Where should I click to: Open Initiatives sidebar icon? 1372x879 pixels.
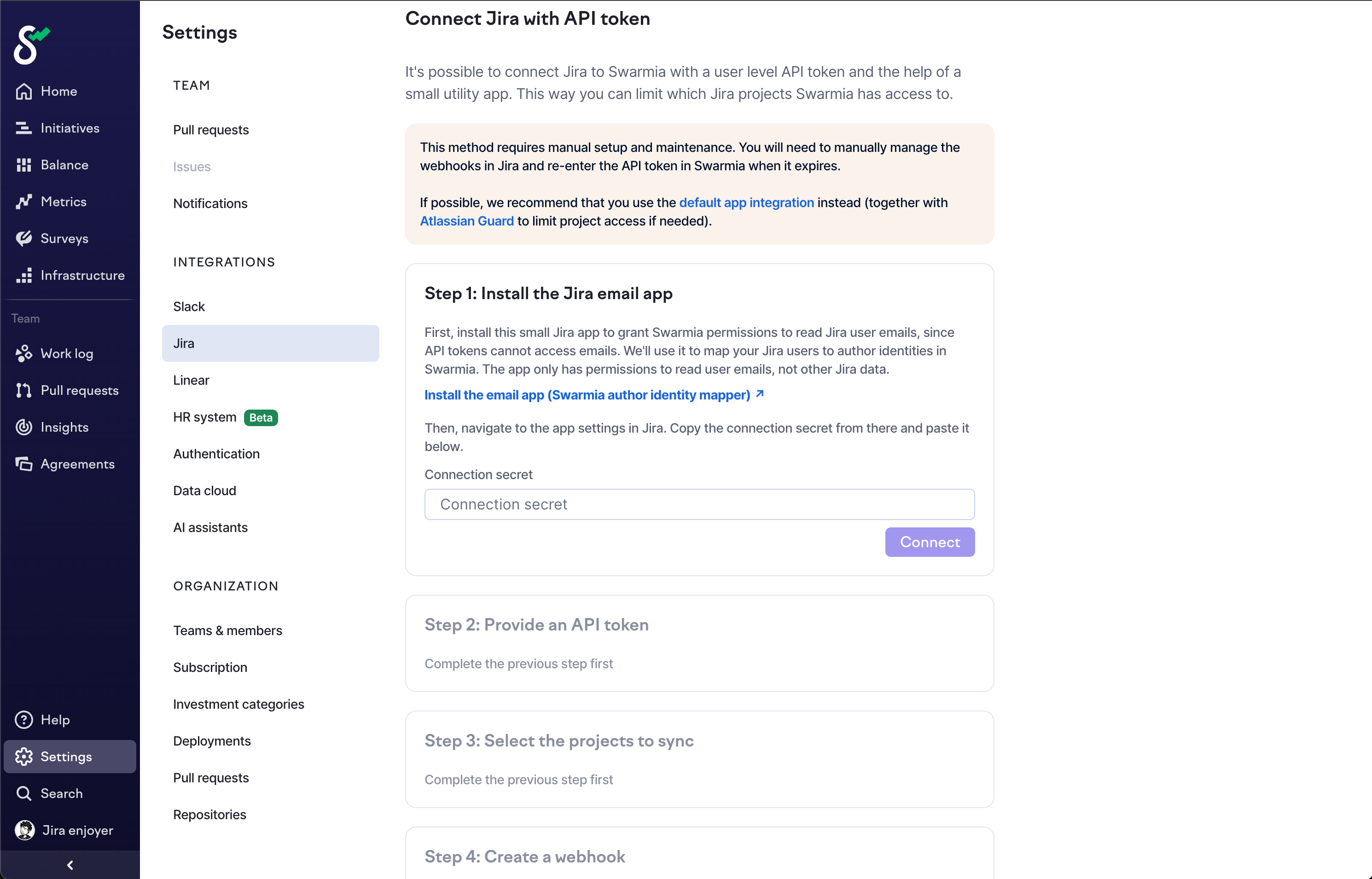[x=24, y=128]
